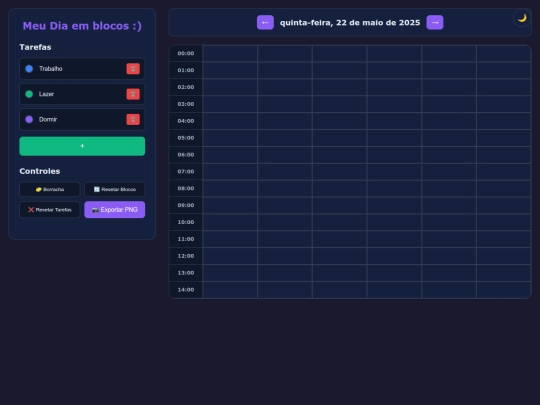Image resolution: width=540 pixels, height=405 pixels.
Task: Go to next day arrow
Action: pyautogui.click(x=435, y=22)
